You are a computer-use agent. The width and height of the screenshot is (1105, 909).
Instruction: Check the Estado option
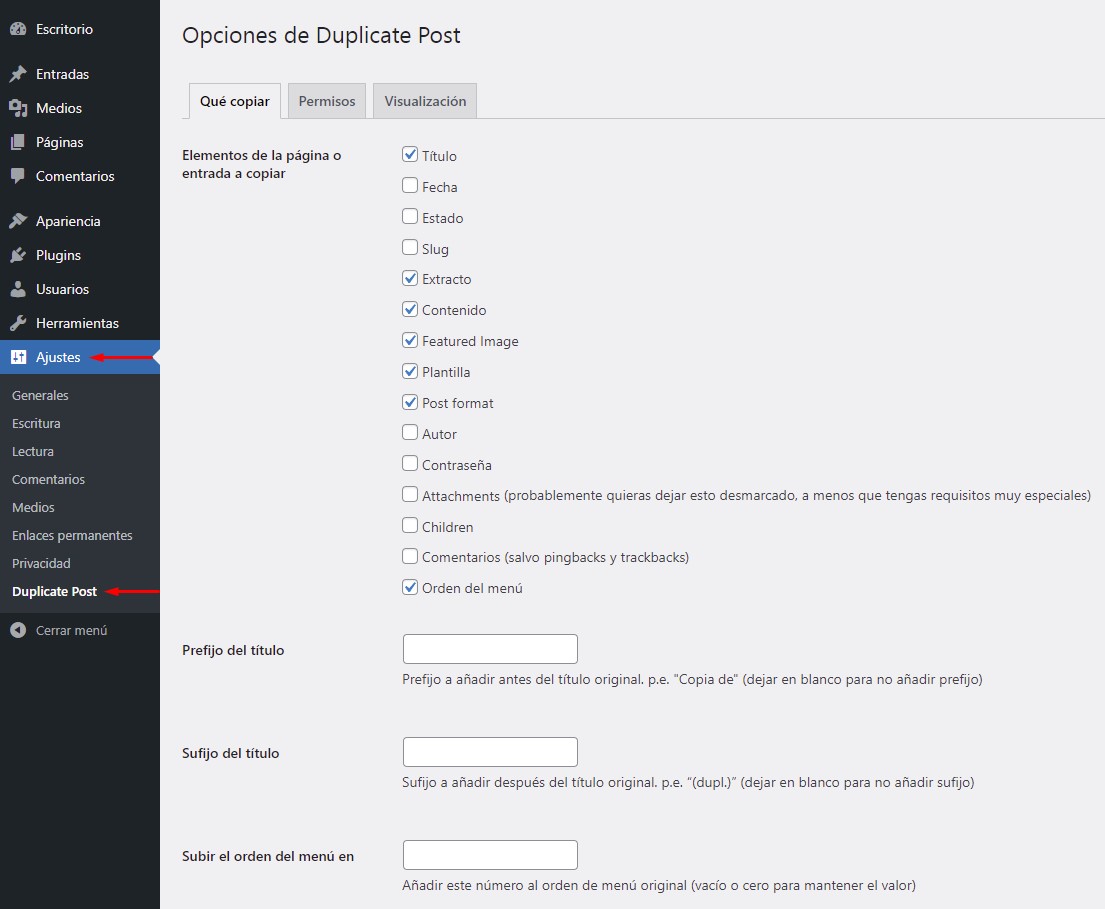click(410, 216)
